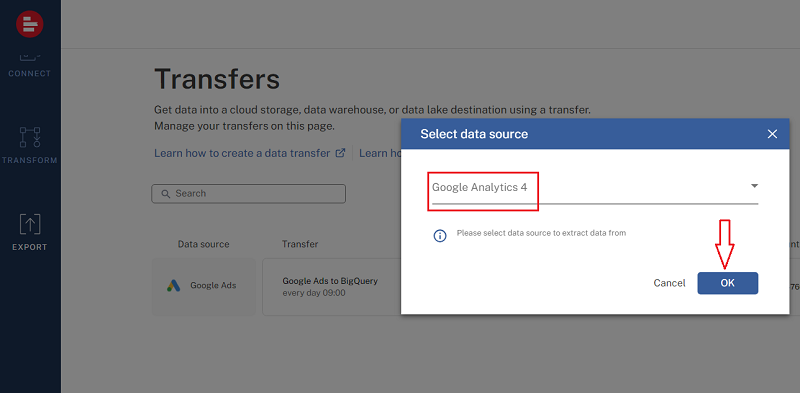The image size is (800, 393).
Task: Click the info icon beside the hint text
Action: [439, 235]
